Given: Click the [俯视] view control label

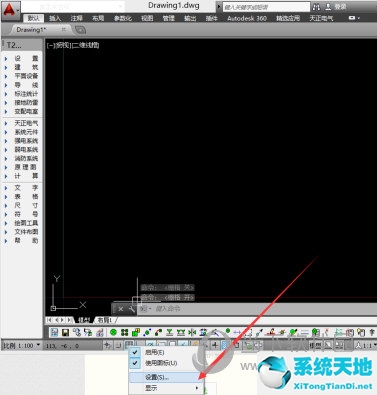Looking at the screenshot, I should [63, 45].
